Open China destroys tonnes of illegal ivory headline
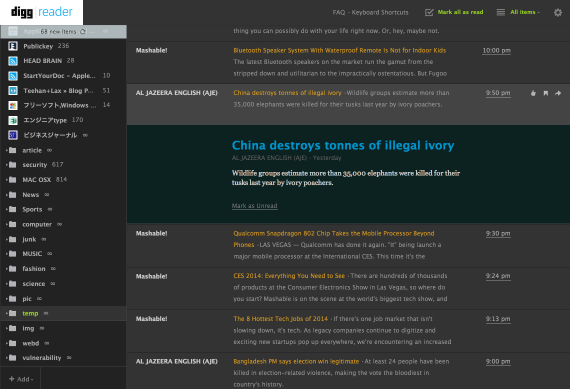 (x=343, y=145)
